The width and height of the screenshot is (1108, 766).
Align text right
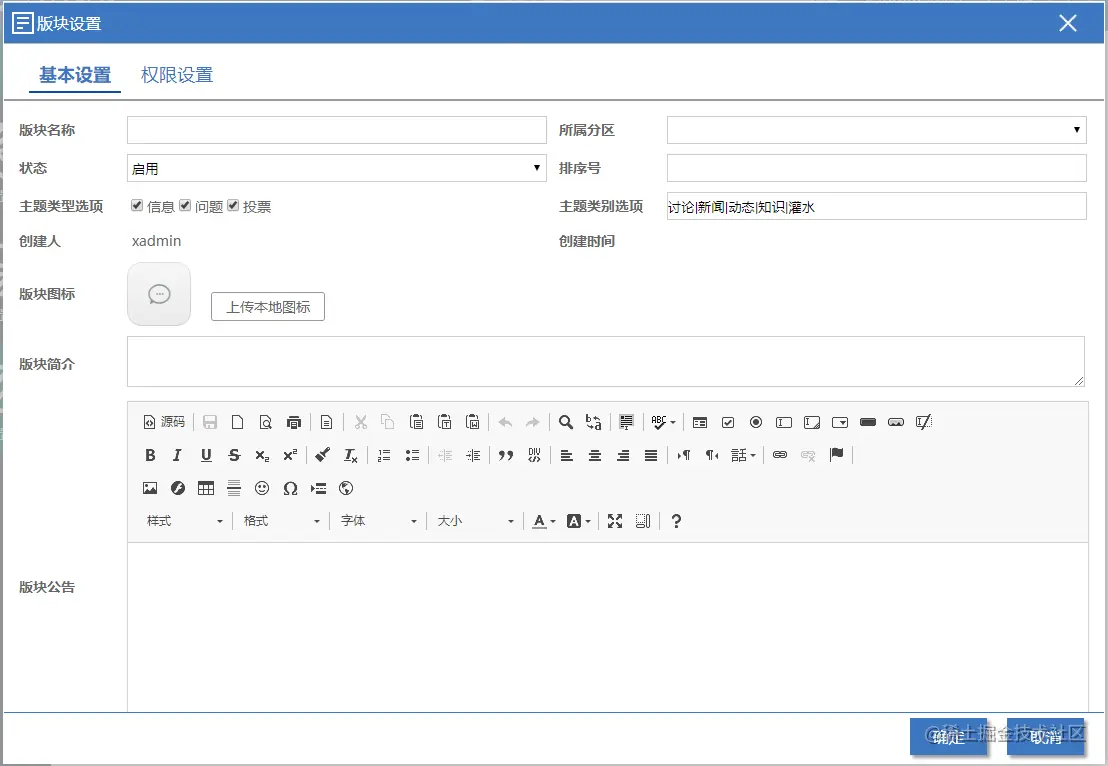coord(623,455)
